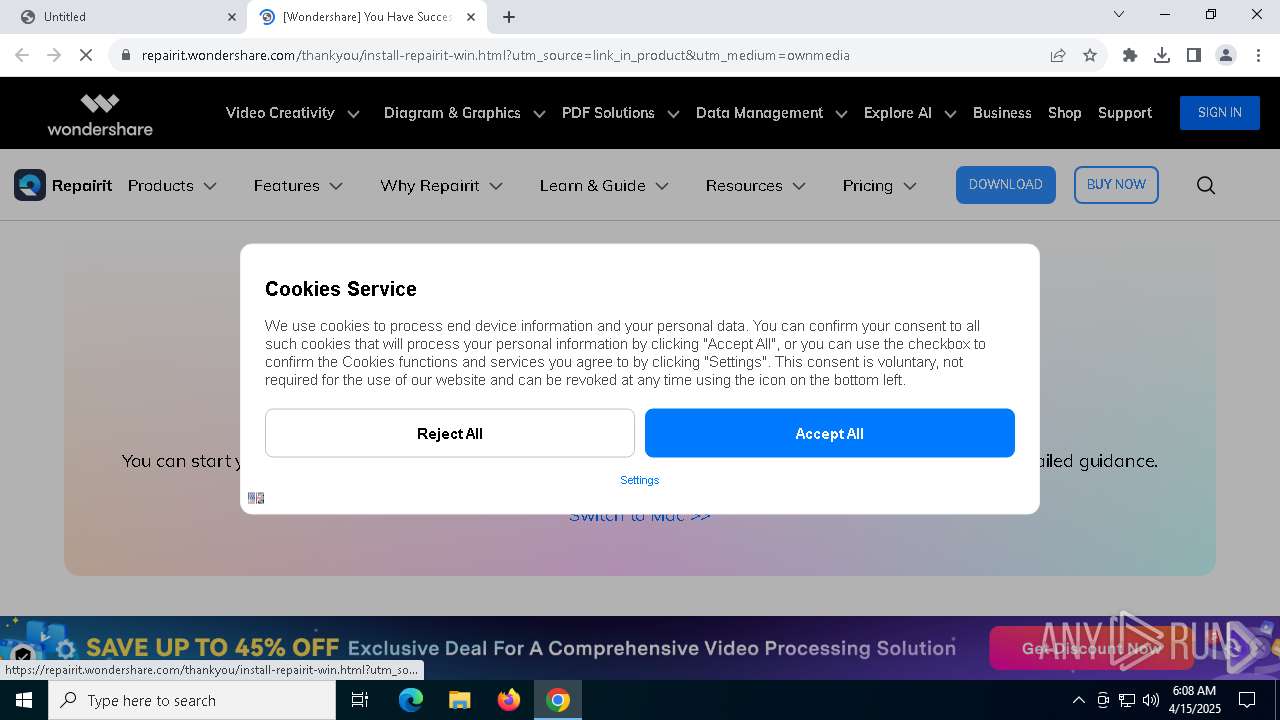Screen dimensions: 1280x720
Task: Open Chrome profile avatar
Action: tap(1226, 55)
